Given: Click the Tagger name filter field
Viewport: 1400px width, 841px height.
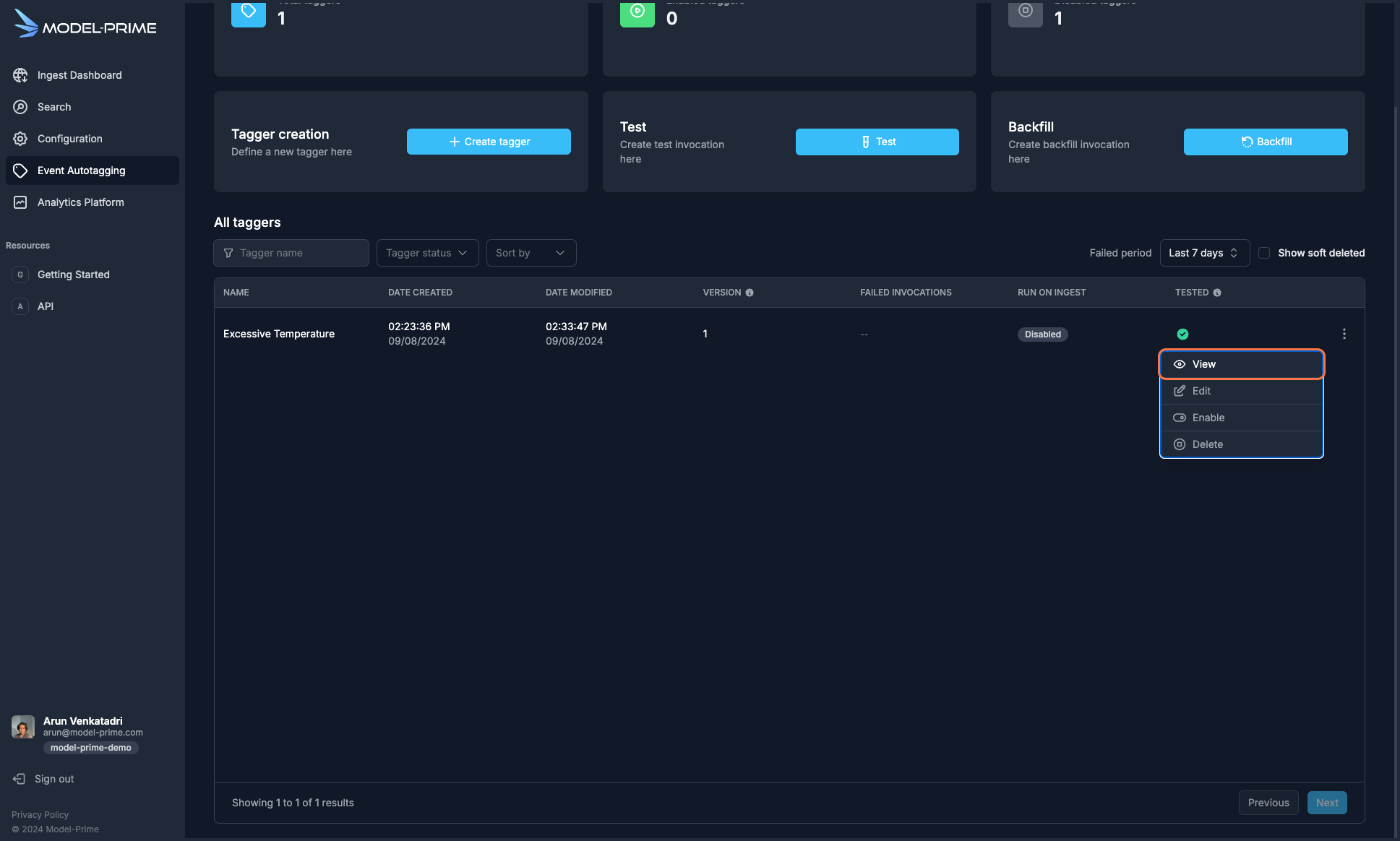Looking at the screenshot, I should tap(291, 253).
